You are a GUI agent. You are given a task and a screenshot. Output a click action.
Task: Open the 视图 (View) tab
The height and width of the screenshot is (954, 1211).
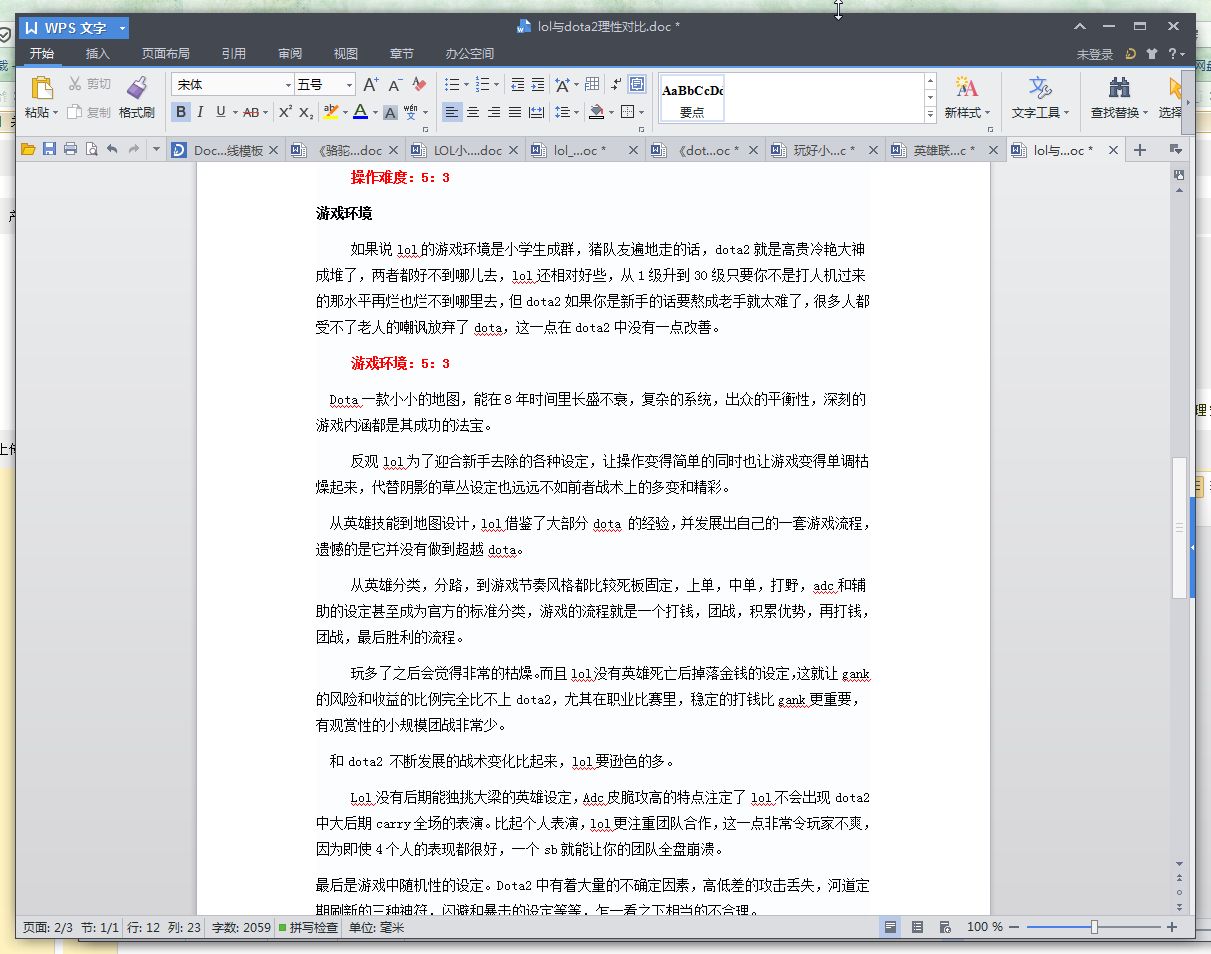click(346, 54)
